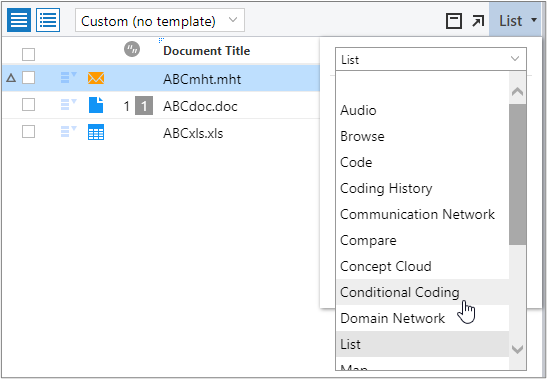Open the row action menu for ABCdoc.doc
Image resolution: width=547 pixels, height=379 pixels.
[68, 105]
